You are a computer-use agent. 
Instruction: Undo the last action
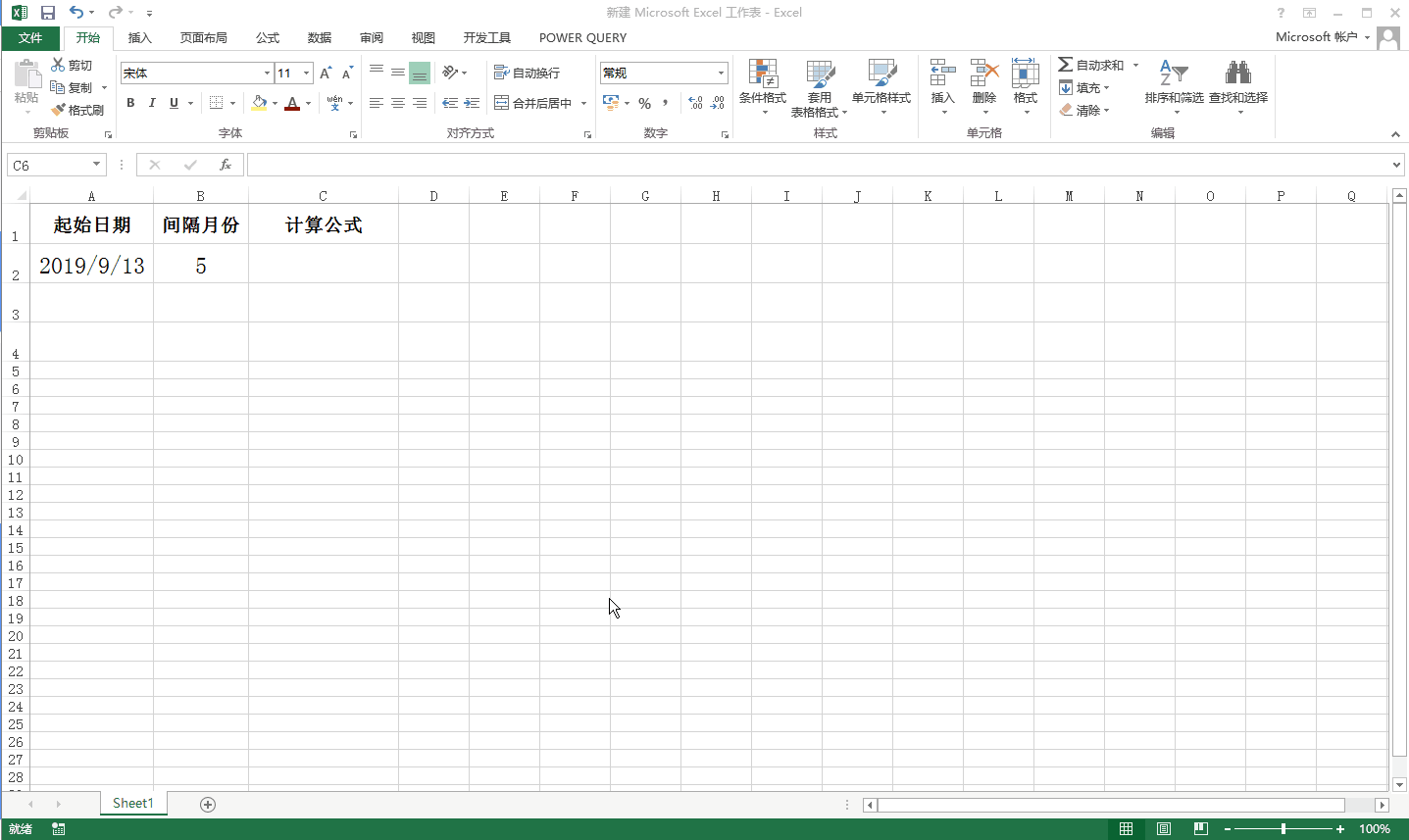click(x=76, y=13)
